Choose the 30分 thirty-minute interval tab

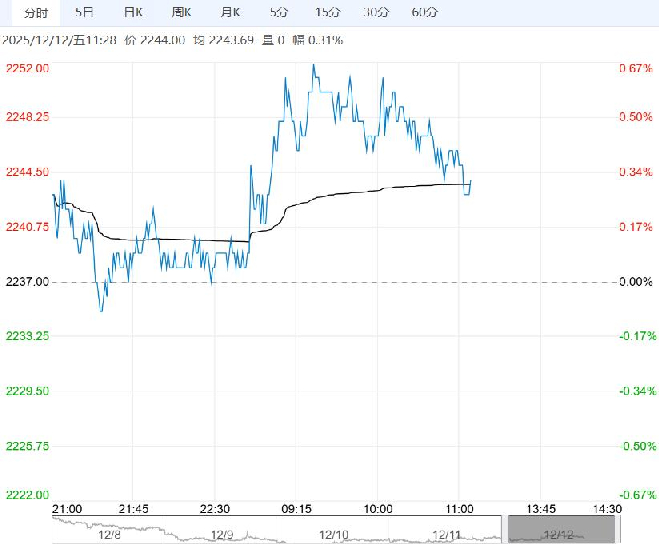tap(376, 12)
